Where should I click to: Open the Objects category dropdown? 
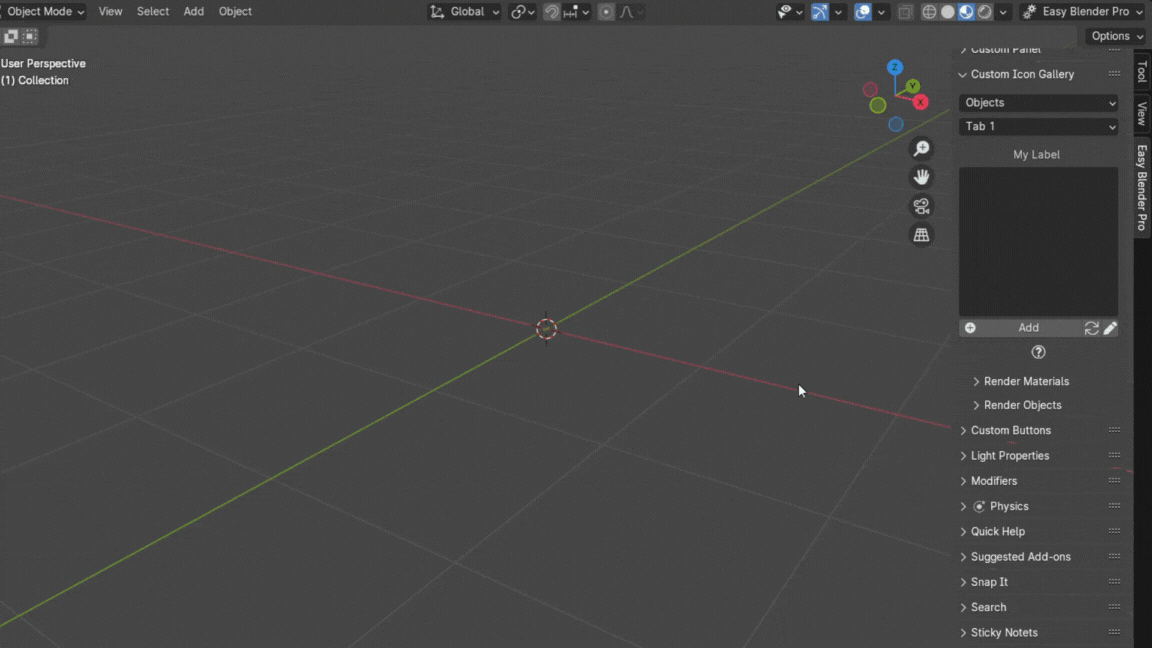click(1038, 103)
